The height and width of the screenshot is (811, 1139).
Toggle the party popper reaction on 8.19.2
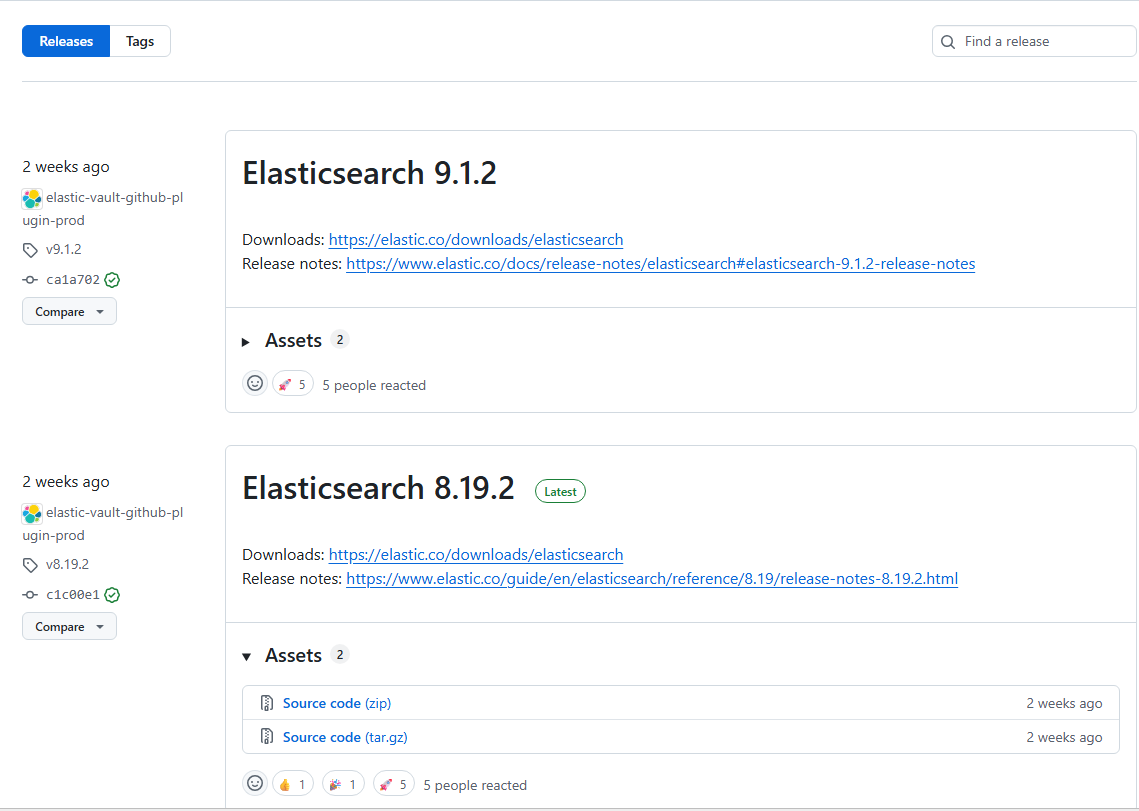(x=342, y=783)
